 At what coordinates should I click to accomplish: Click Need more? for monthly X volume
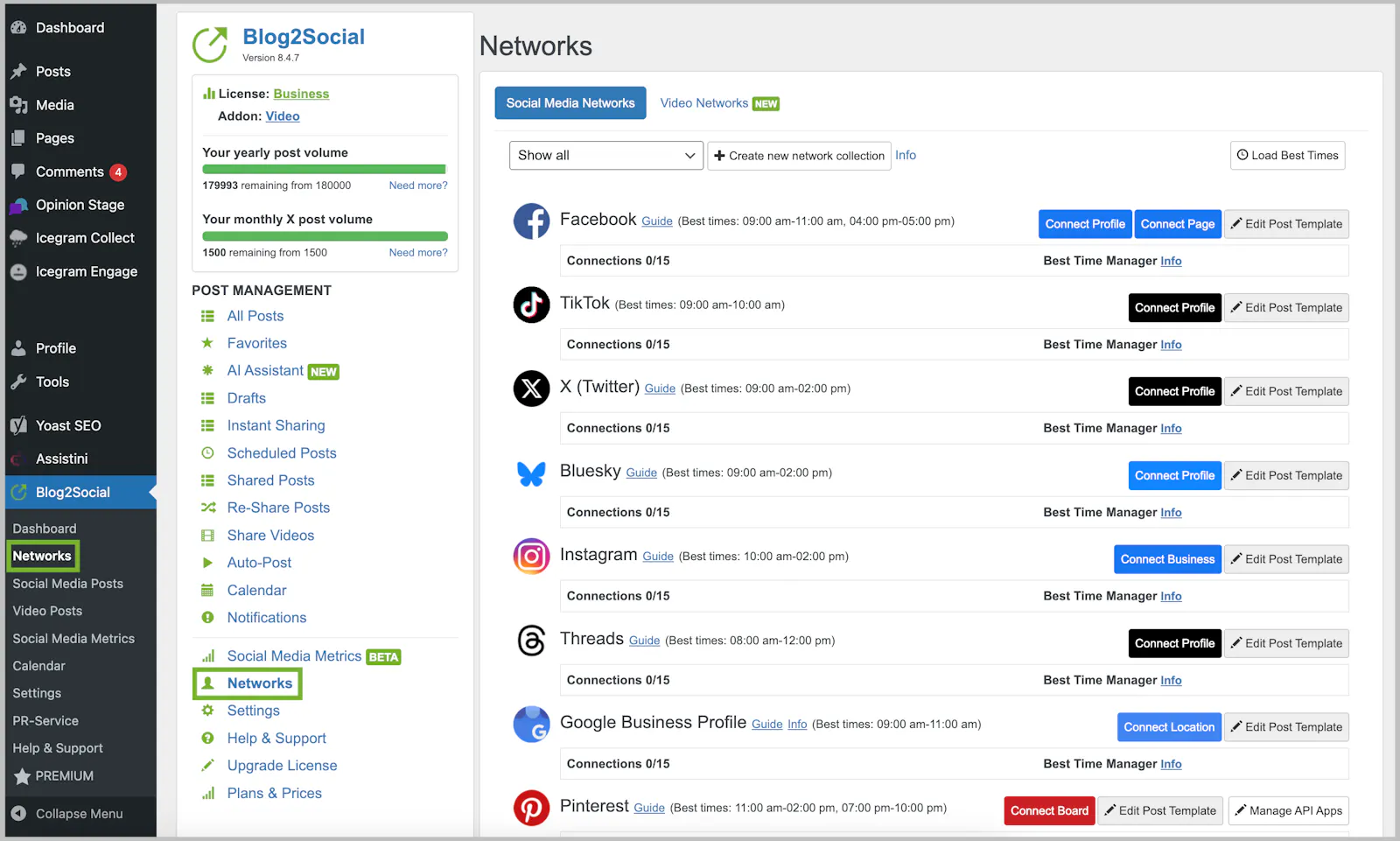point(418,253)
